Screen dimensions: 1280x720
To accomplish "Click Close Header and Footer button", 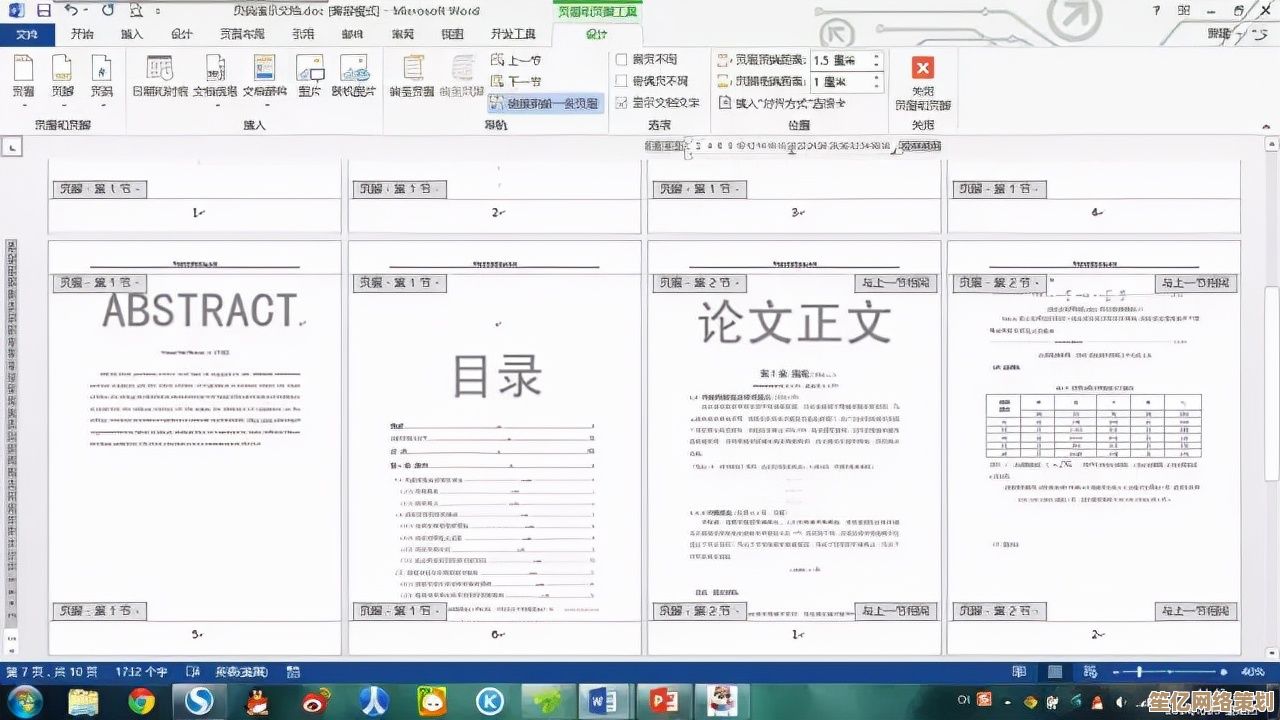I will [922, 80].
